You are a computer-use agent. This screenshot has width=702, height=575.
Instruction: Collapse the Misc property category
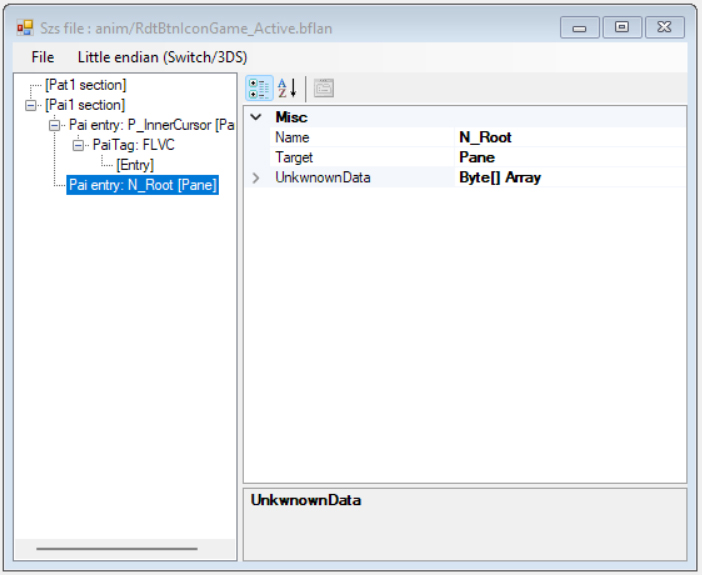click(256, 117)
